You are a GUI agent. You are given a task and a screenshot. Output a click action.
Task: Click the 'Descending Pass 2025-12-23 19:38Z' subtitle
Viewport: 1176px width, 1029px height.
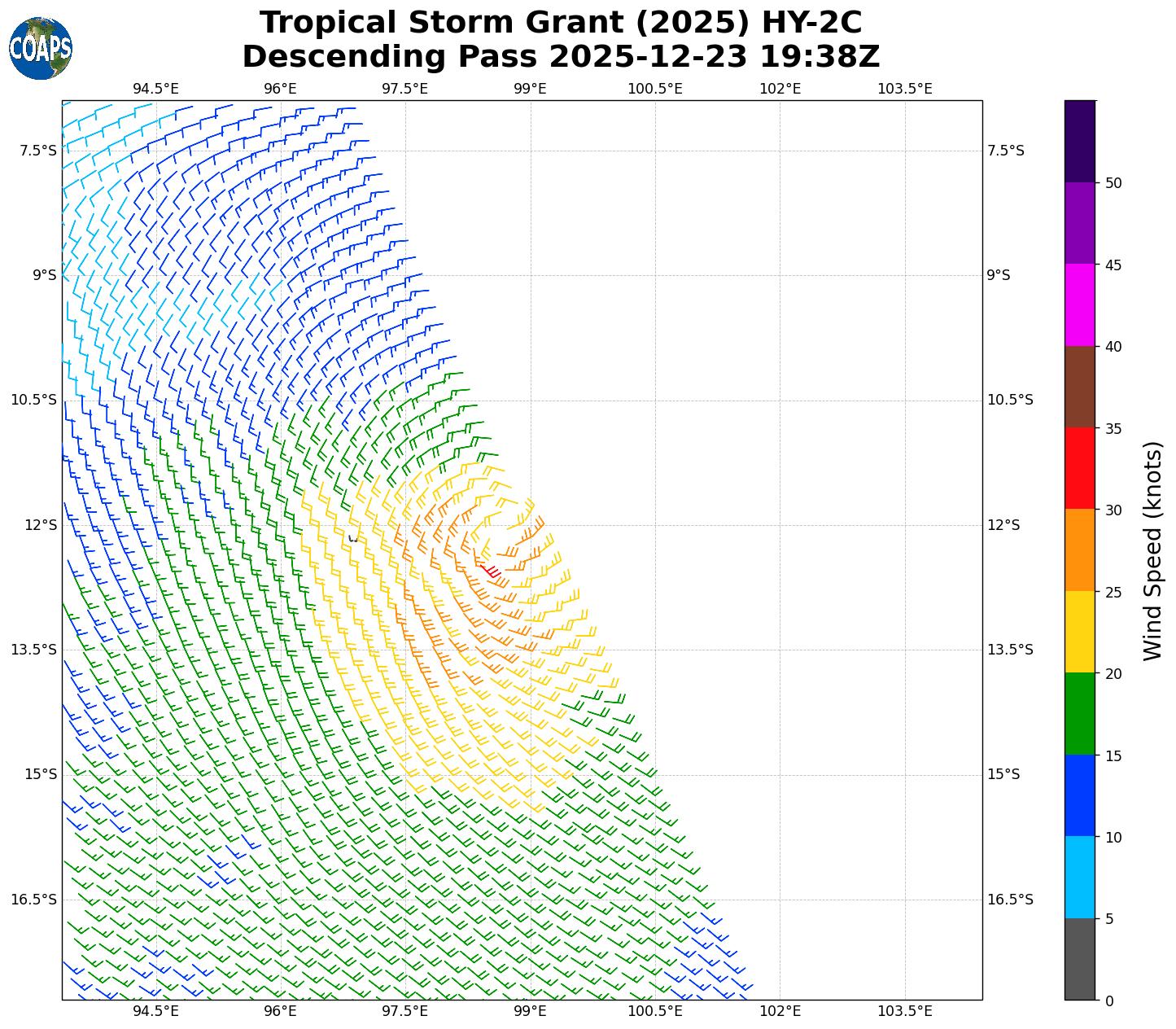click(x=561, y=57)
